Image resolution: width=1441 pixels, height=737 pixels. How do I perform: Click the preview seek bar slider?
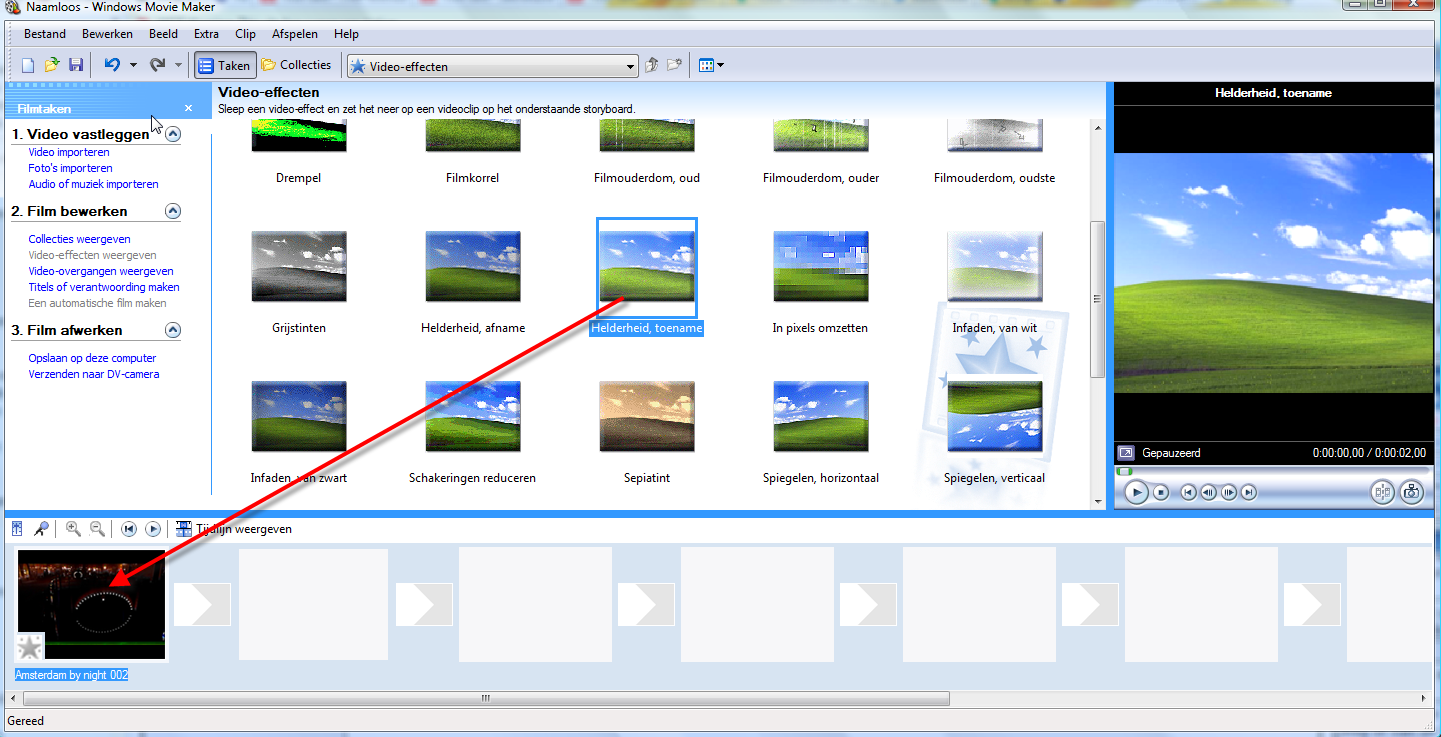[1126, 471]
